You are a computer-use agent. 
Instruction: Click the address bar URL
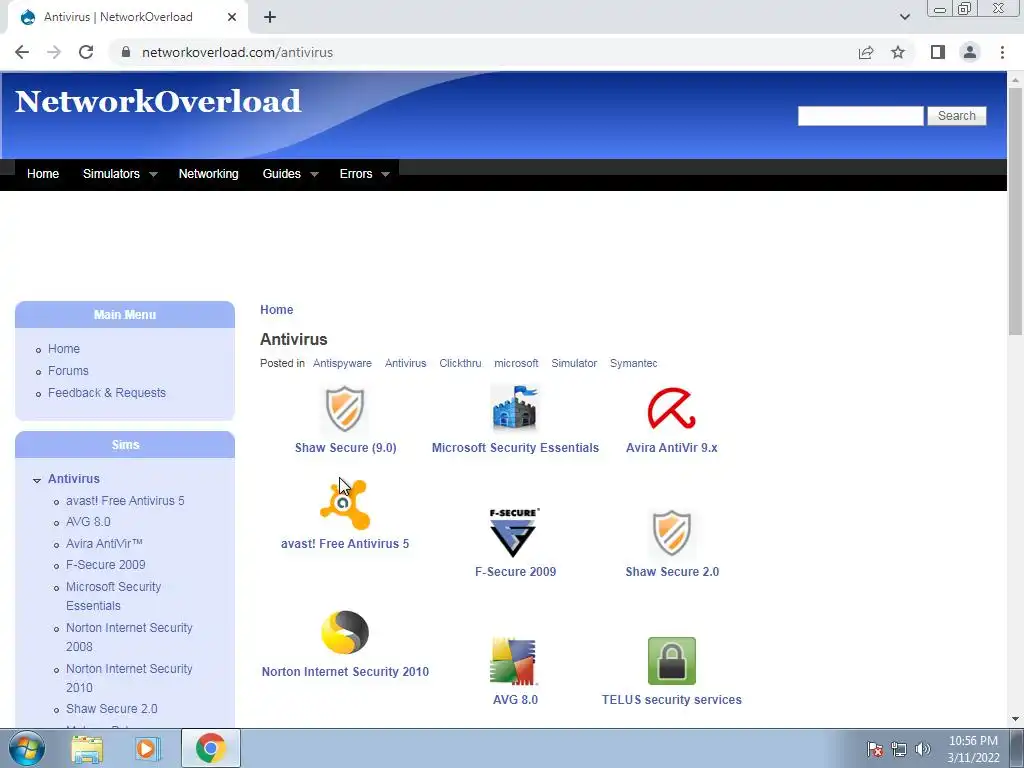237,52
